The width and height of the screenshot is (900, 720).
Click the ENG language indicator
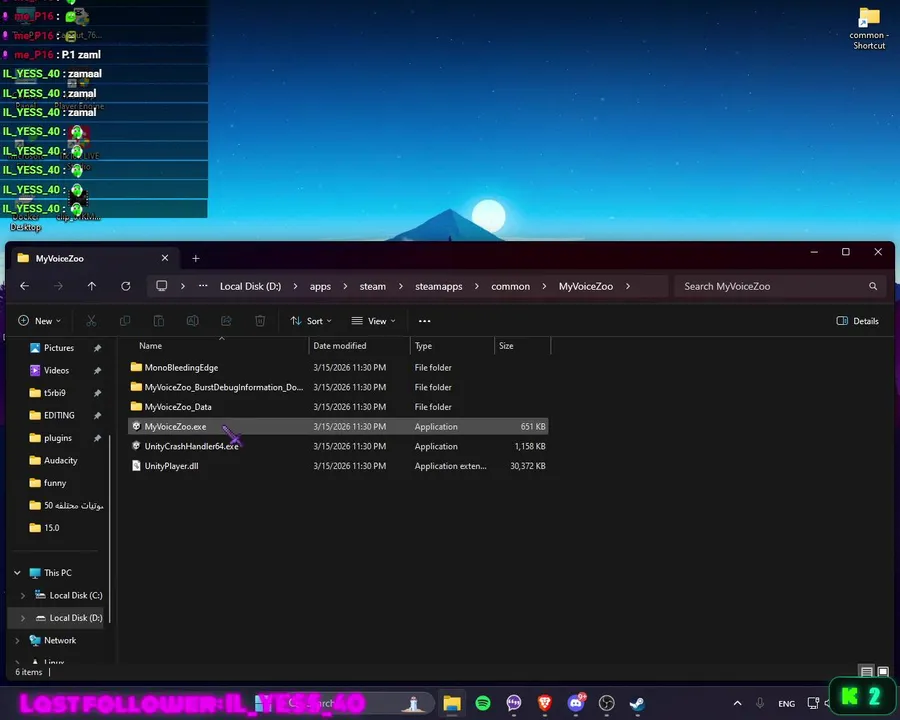coord(786,704)
